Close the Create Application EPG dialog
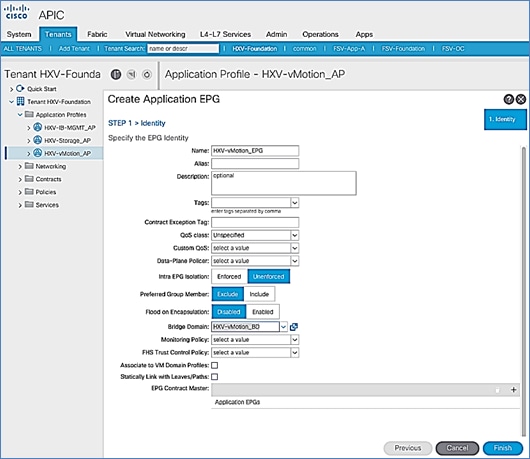The height and width of the screenshot is (459, 530). click(x=521, y=99)
